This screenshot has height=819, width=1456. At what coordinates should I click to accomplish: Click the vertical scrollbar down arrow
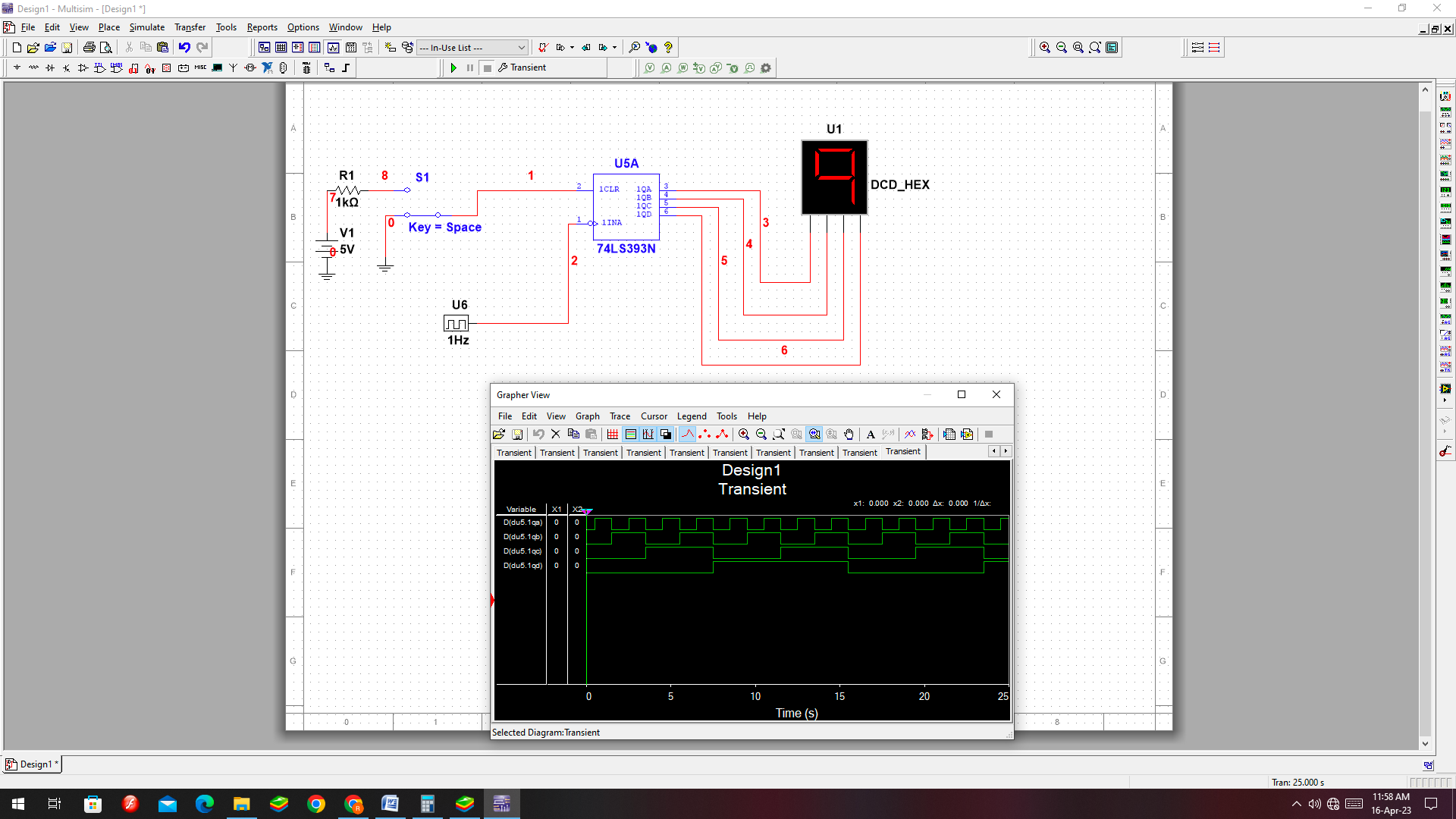1425,744
